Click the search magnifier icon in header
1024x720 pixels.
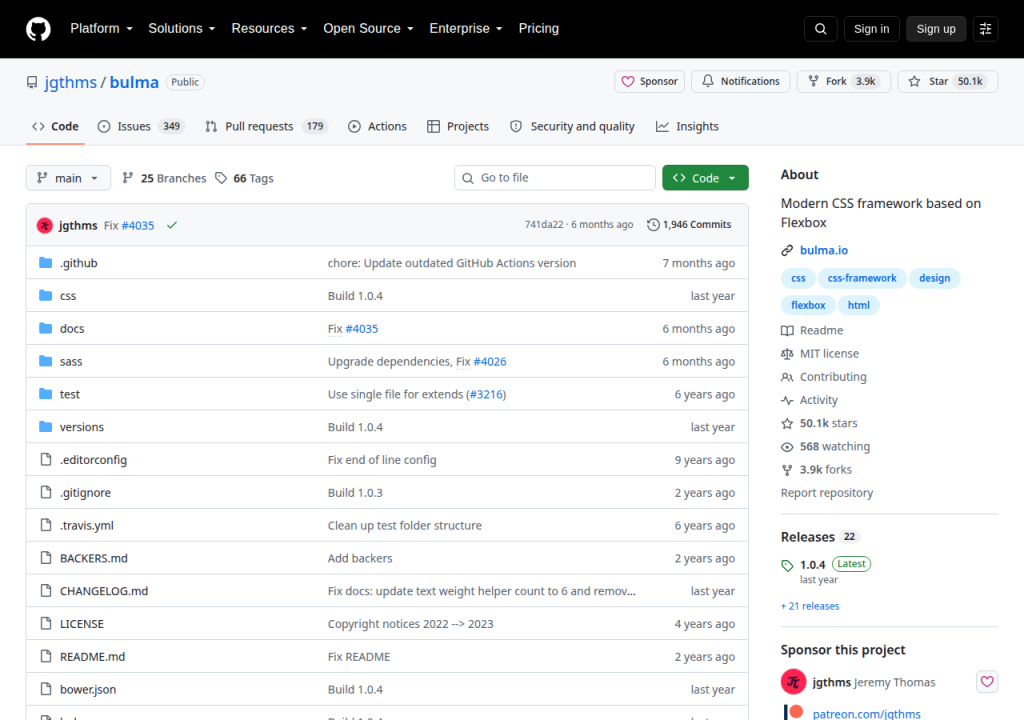click(x=821, y=29)
